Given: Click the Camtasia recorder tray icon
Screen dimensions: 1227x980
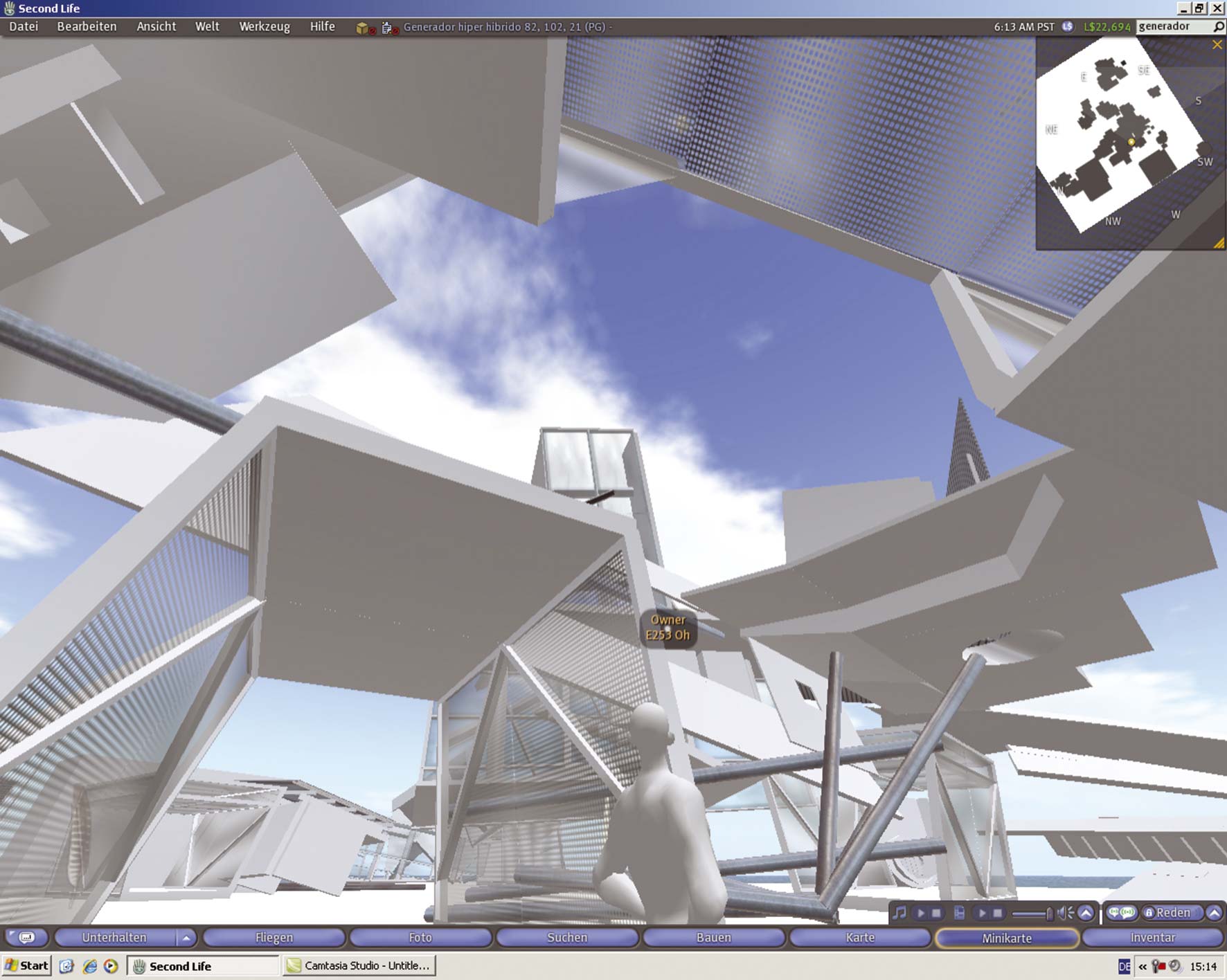Looking at the screenshot, I should [1158, 966].
